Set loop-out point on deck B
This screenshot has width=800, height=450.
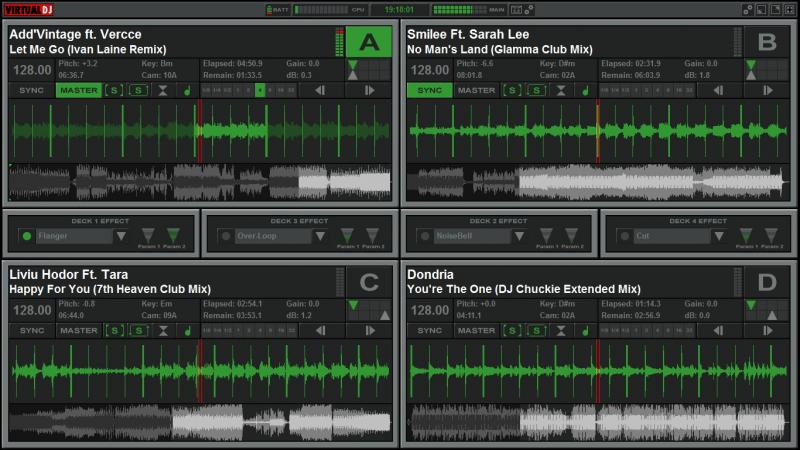pos(767,90)
